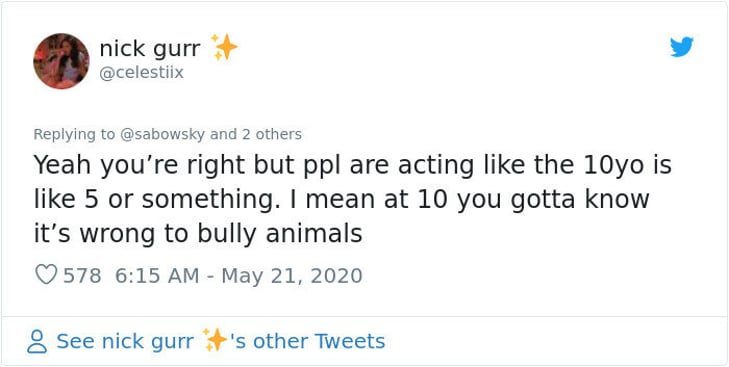
Task: Click the sparkle emoji in the footer link
Action: pos(215,340)
